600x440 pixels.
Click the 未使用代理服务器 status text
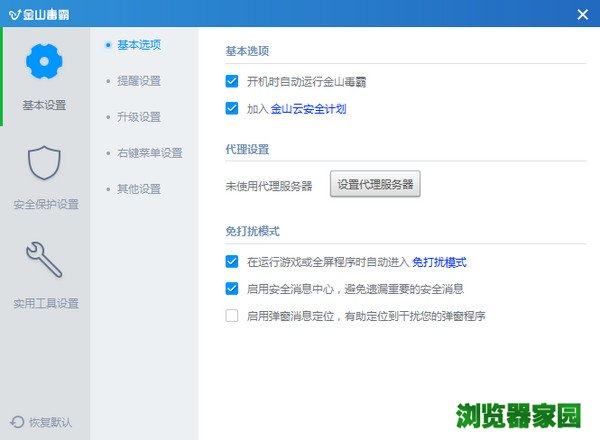tap(269, 186)
